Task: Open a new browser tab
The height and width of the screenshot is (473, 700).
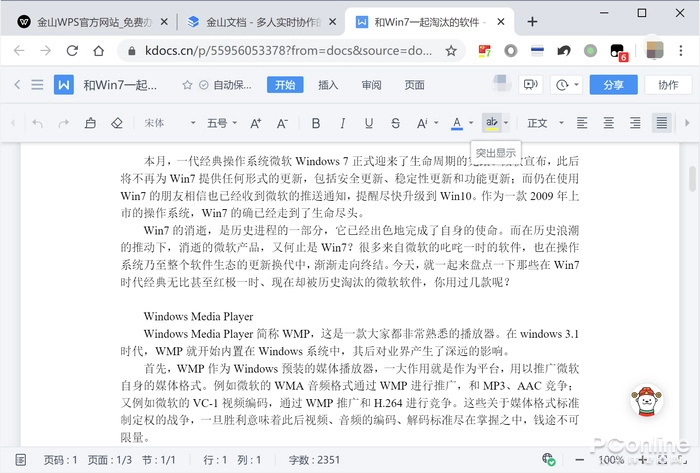Action: click(532, 21)
